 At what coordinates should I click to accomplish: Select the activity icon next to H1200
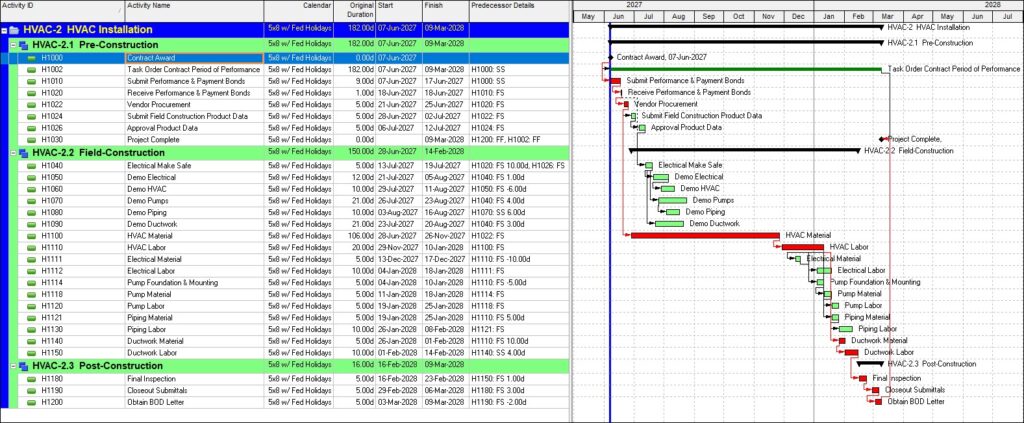coord(31,402)
